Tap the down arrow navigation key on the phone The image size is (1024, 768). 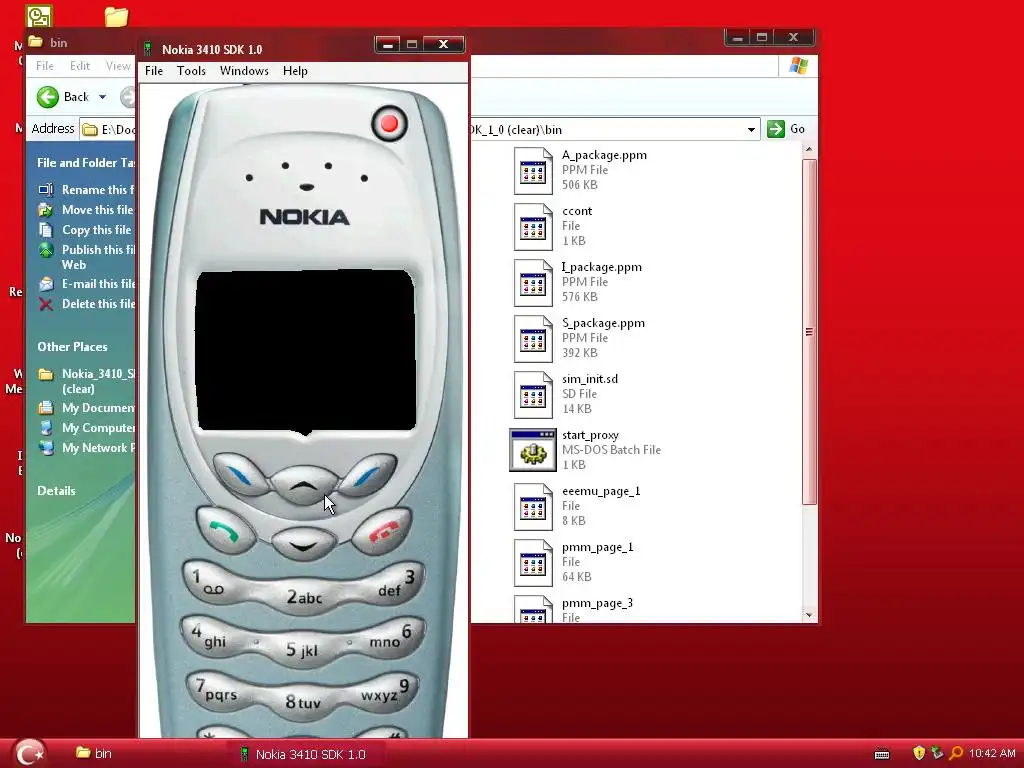[304, 543]
